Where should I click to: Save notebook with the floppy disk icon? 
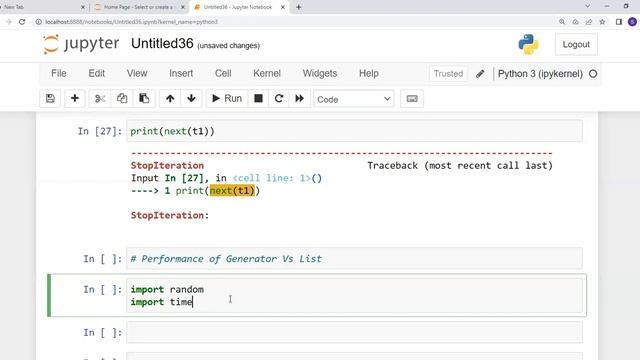point(50,99)
